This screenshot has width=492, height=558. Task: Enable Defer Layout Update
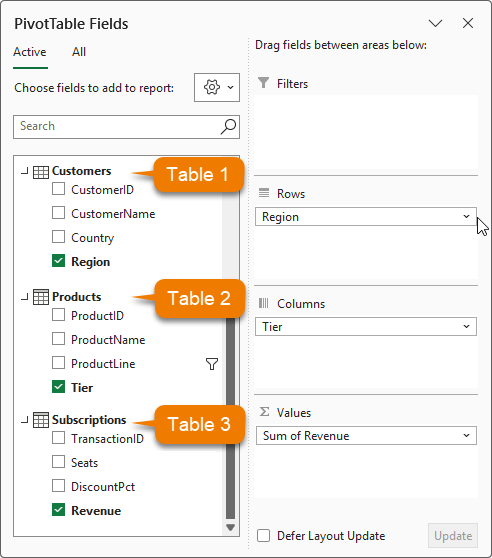point(264,536)
